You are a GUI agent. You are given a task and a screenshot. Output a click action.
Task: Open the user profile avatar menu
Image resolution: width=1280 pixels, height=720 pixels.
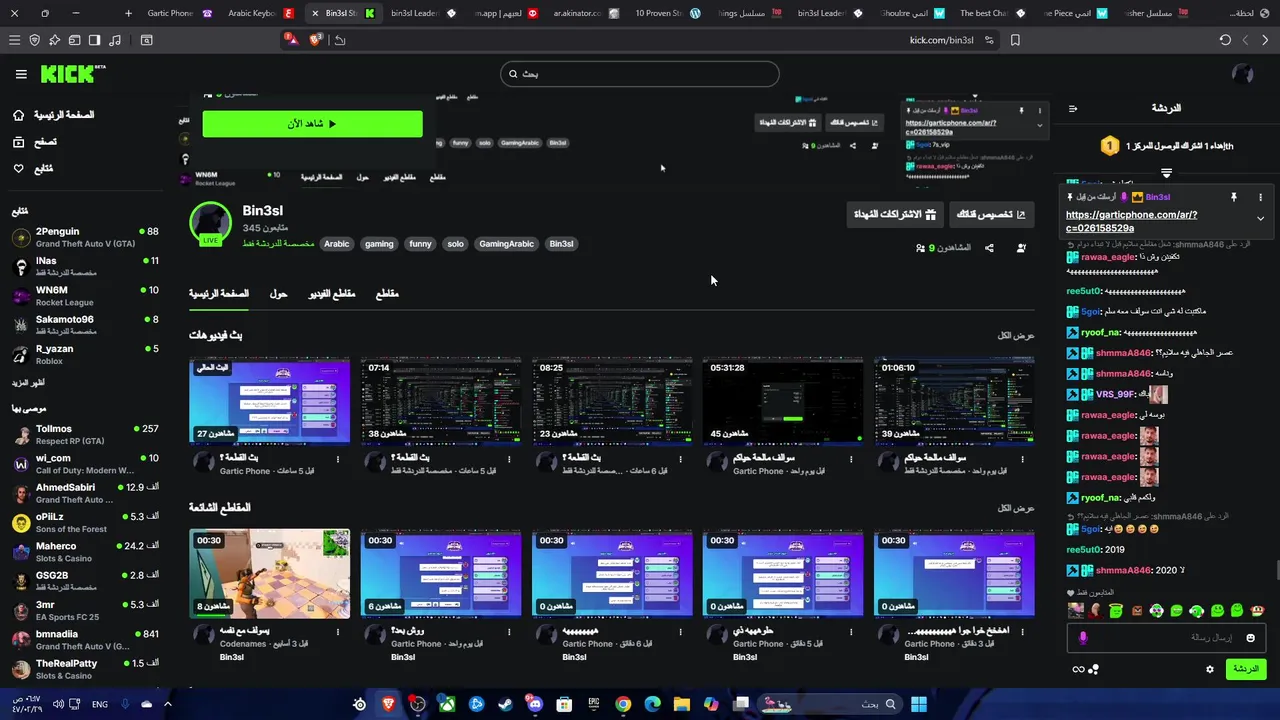click(1243, 74)
